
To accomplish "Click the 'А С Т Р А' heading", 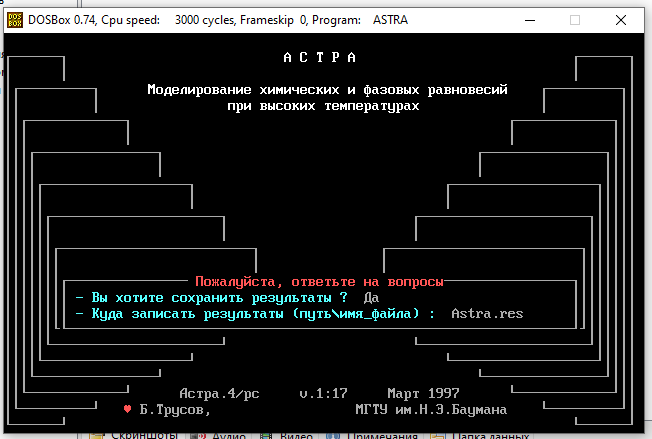I will tap(319, 57).
